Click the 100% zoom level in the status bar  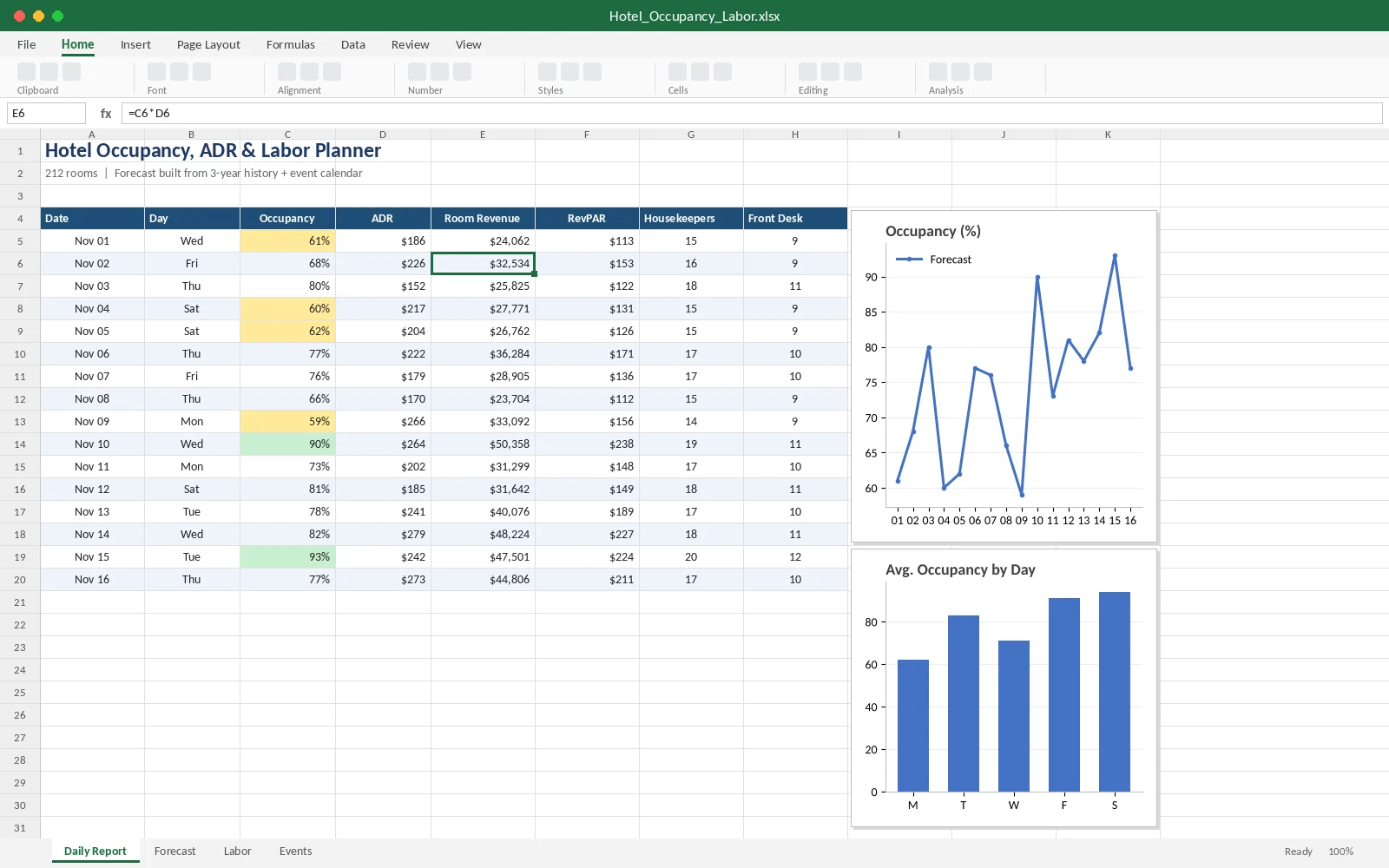[x=1340, y=852]
